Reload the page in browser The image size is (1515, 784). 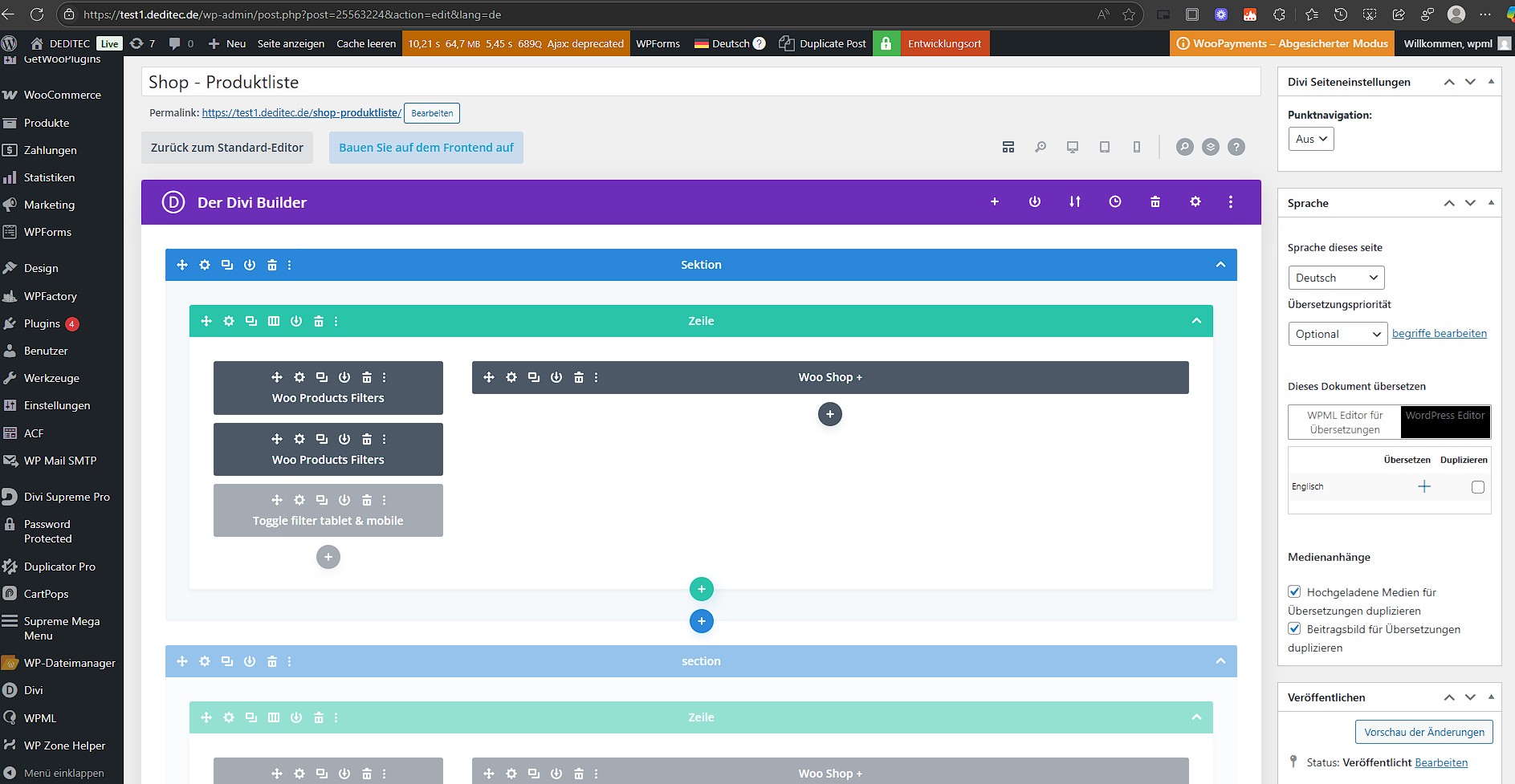(x=37, y=14)
